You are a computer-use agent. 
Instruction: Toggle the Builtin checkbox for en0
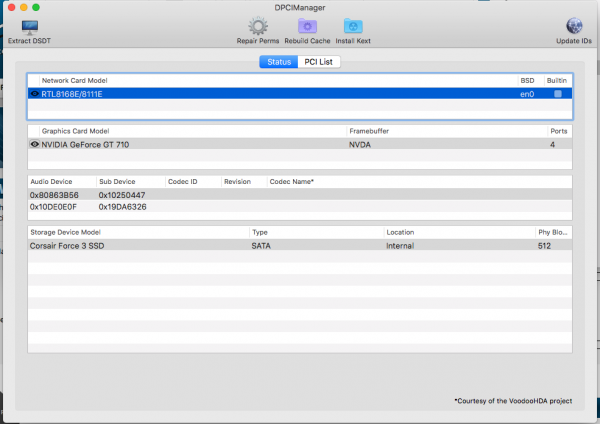pos(558,93)
